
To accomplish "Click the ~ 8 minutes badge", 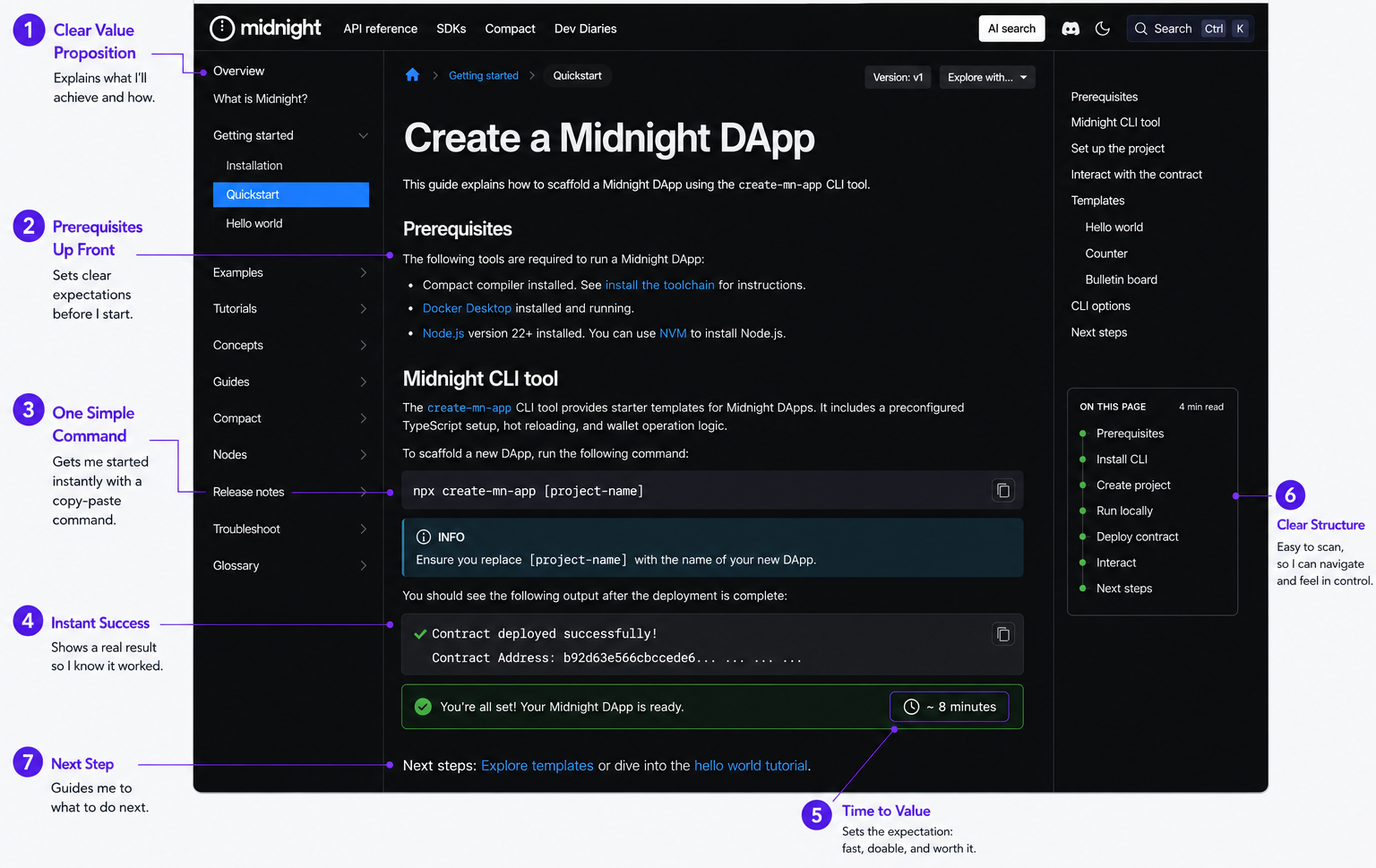I will (x=950, y=707).
